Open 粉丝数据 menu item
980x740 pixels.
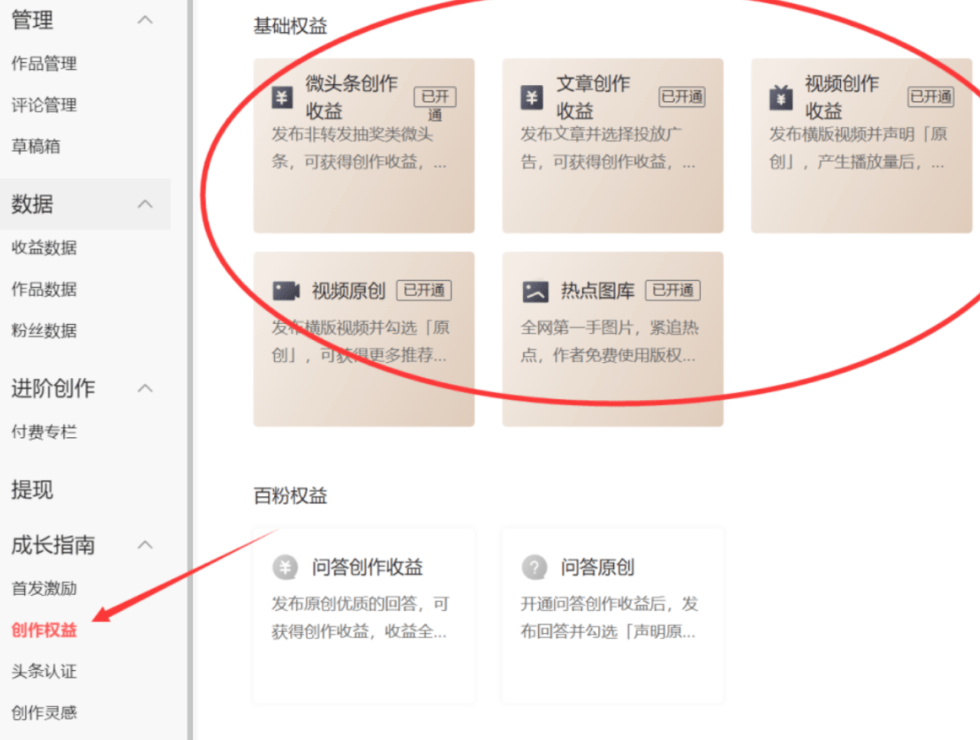(44, 330)
